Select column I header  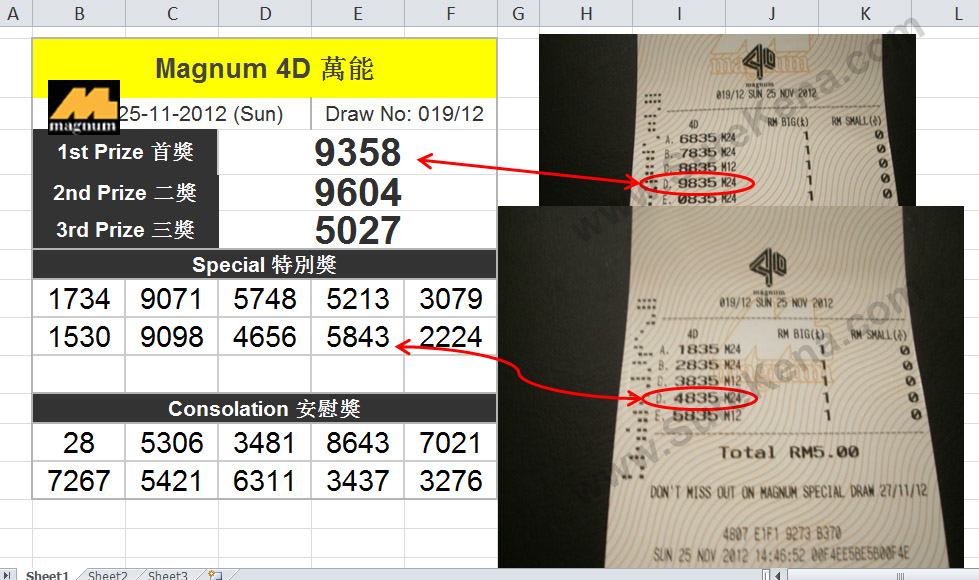click(x=679, y=13)
